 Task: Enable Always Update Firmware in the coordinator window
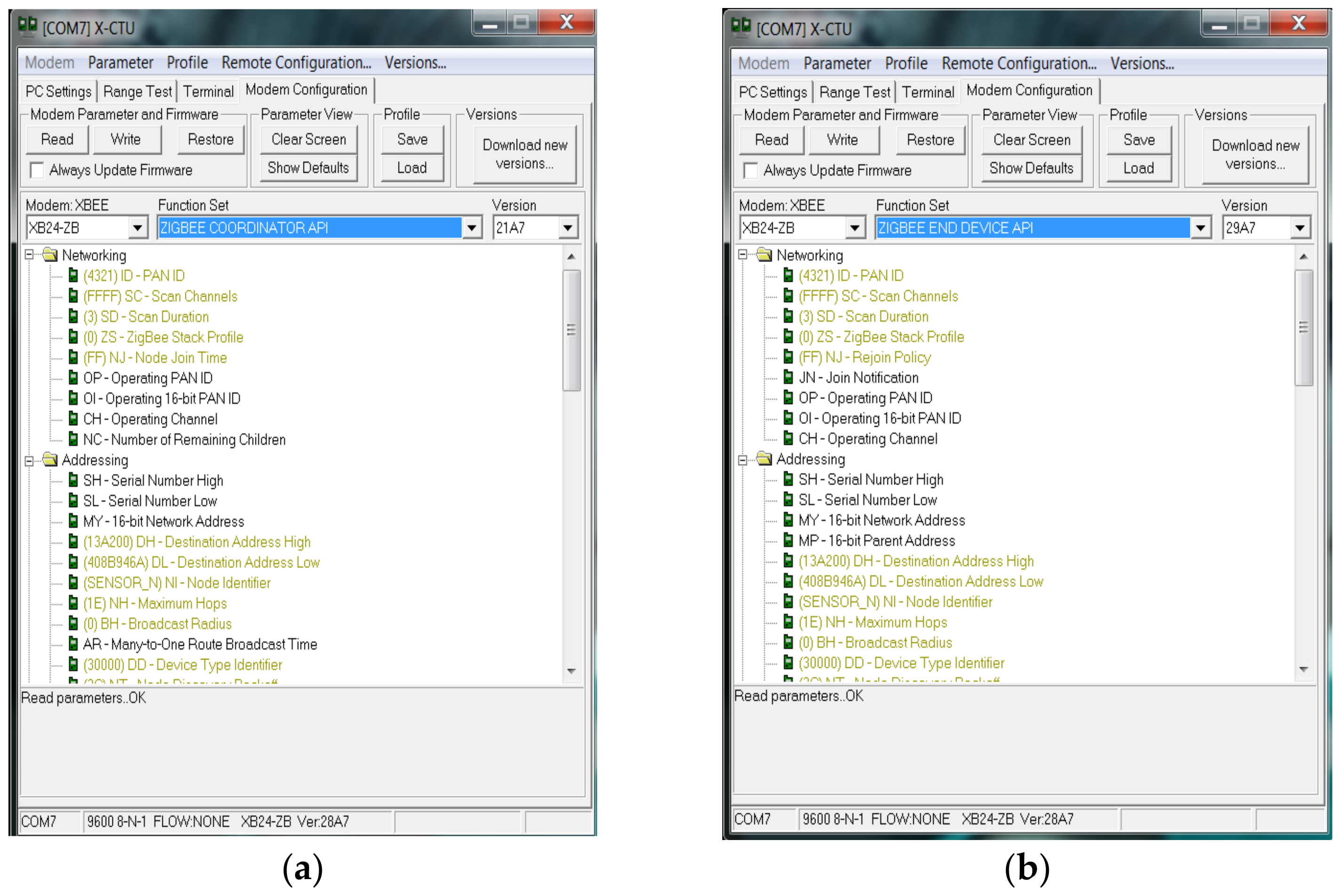pyautogui.click(x=37, y=170)
